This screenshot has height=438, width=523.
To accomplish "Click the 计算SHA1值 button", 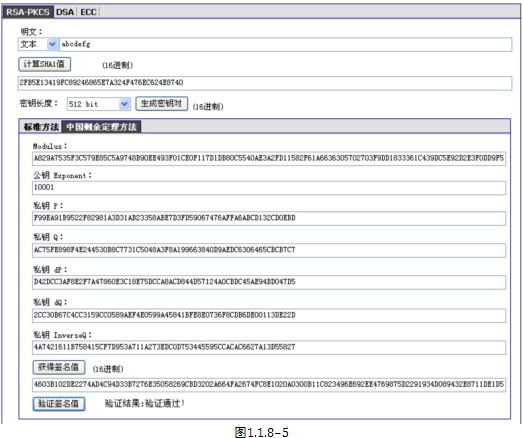I will [44, 64].
